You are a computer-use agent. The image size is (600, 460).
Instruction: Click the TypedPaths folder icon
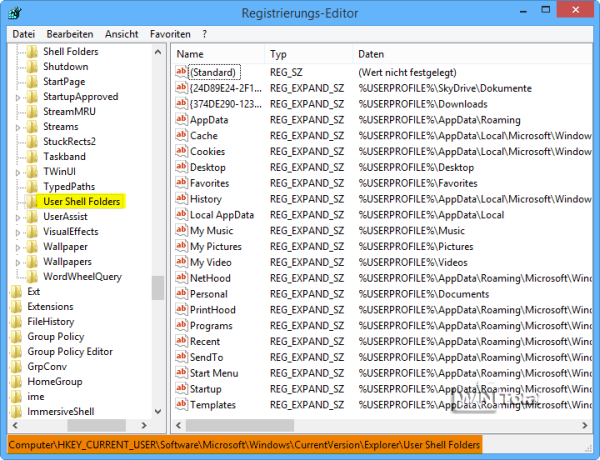pyautogui.click(x=32, y=186)
